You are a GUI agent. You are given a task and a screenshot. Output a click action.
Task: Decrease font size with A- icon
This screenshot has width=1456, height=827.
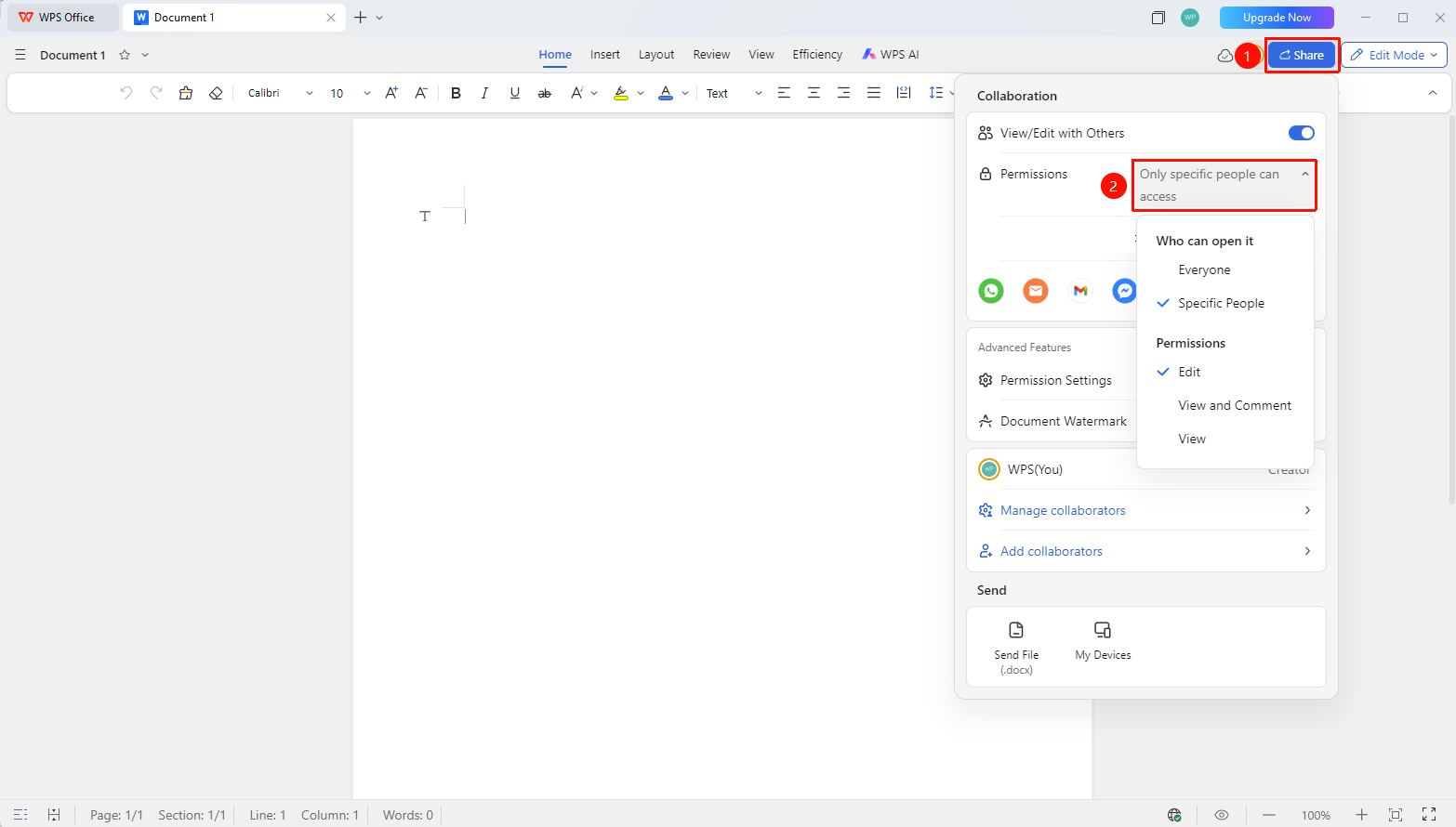coord(421,93)
